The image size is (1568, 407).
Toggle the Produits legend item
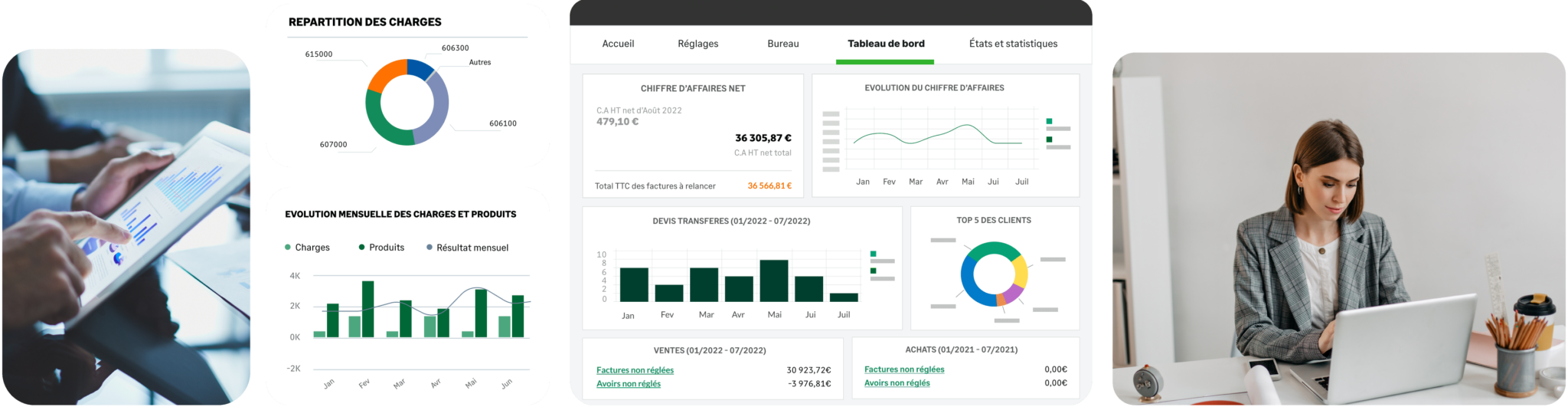(x=381, y=248)
